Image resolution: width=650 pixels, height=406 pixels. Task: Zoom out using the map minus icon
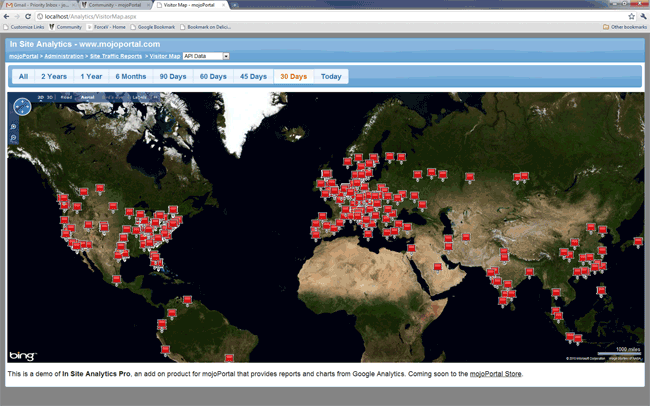[x=14, y=138]
